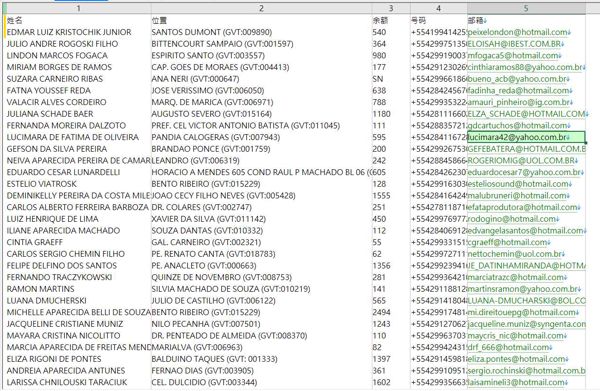
Task: Select column header 4
Action: click(x=439, y=8)
